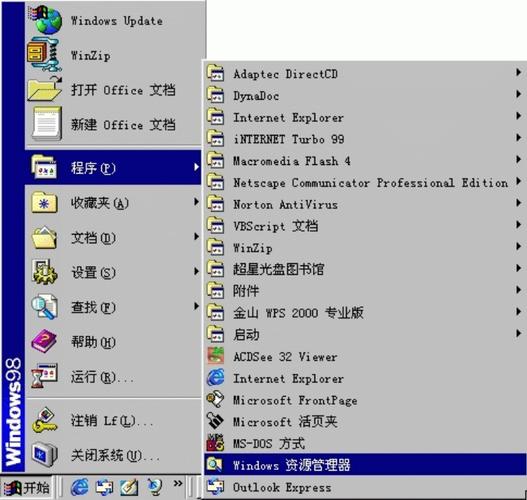Click Internet Explorer quick launch icon in taskbar
Viewport: 527px width, 500px height.
point(79,487)
